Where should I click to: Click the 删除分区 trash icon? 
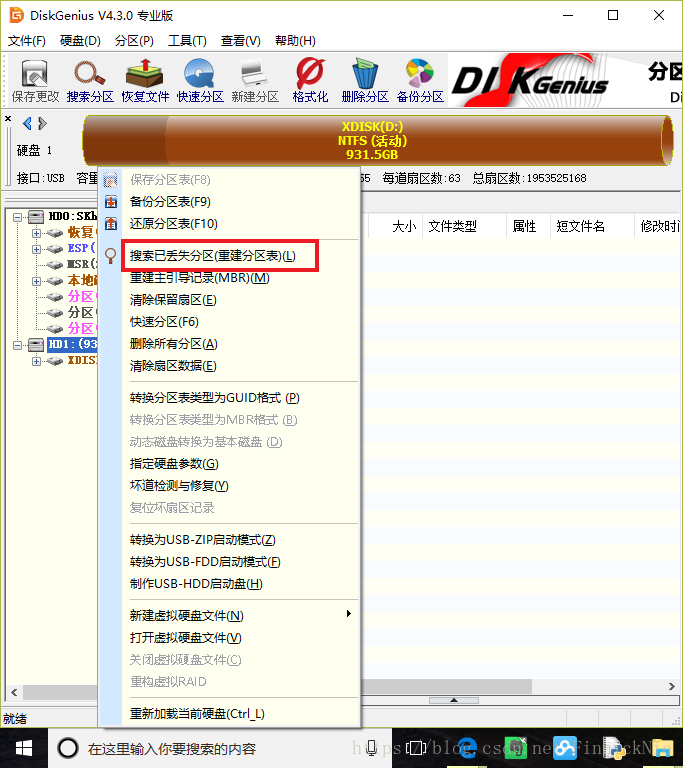point(365,81)
